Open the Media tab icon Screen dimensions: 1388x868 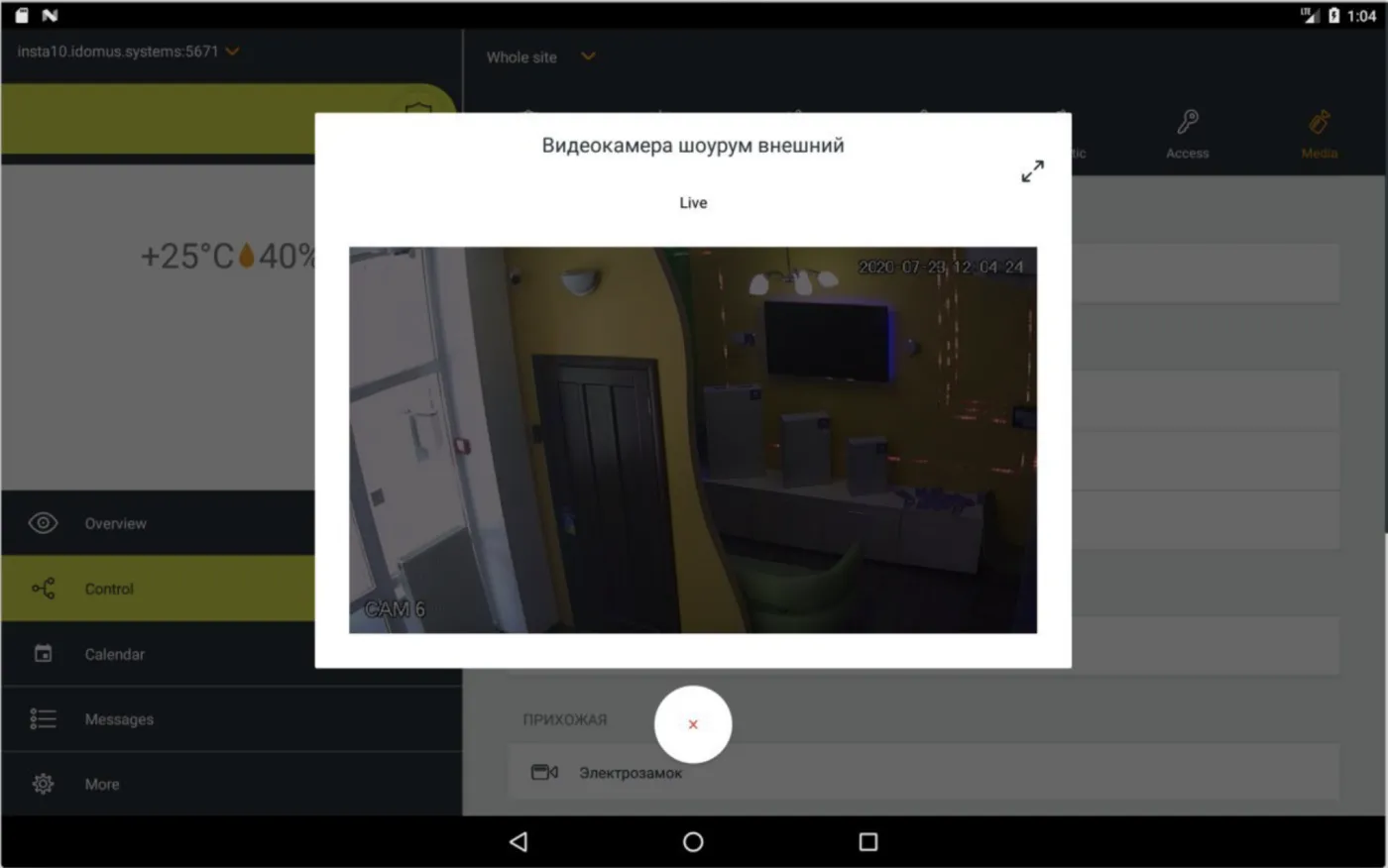(1320, 122)
